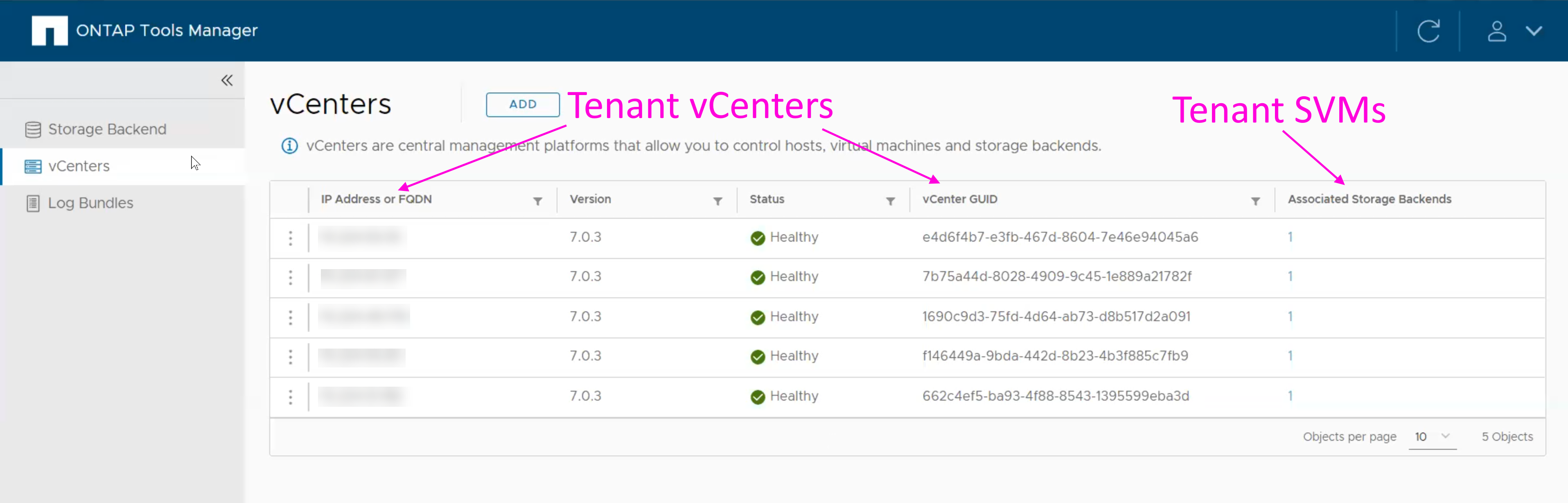The height and width of the screenshot is (503, 1568).
Task: Click the NetApp logo in header
Action: 49,30
